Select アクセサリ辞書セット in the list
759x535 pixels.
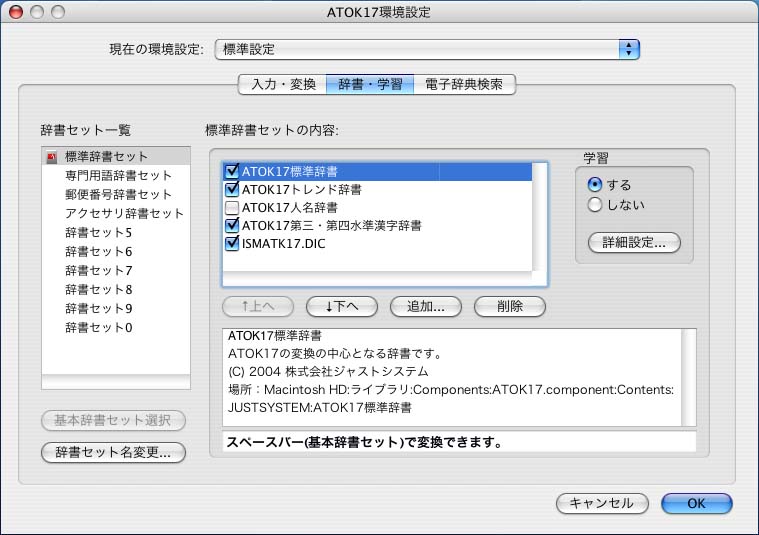pyautogui.click(x=116, y=214)
